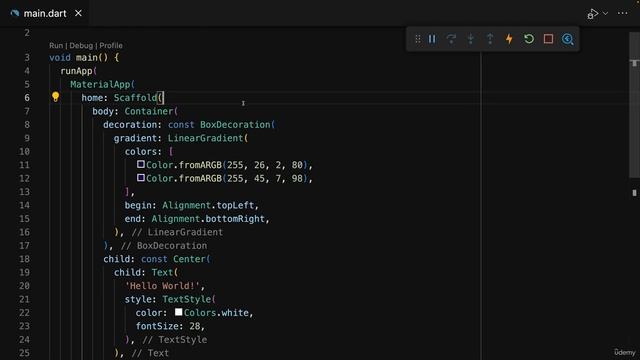
Task: Pause the debug session
Action: pos(432,39)
